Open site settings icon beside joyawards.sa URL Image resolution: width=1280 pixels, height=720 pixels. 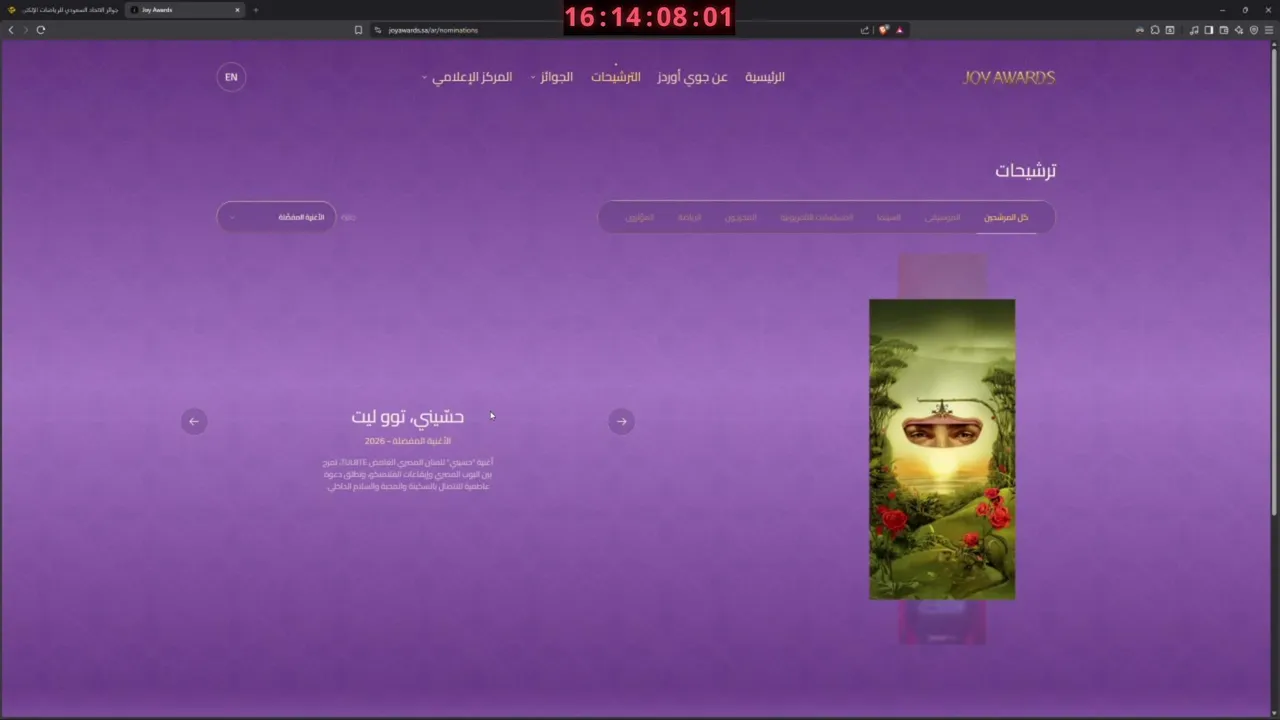coord(378,30)
